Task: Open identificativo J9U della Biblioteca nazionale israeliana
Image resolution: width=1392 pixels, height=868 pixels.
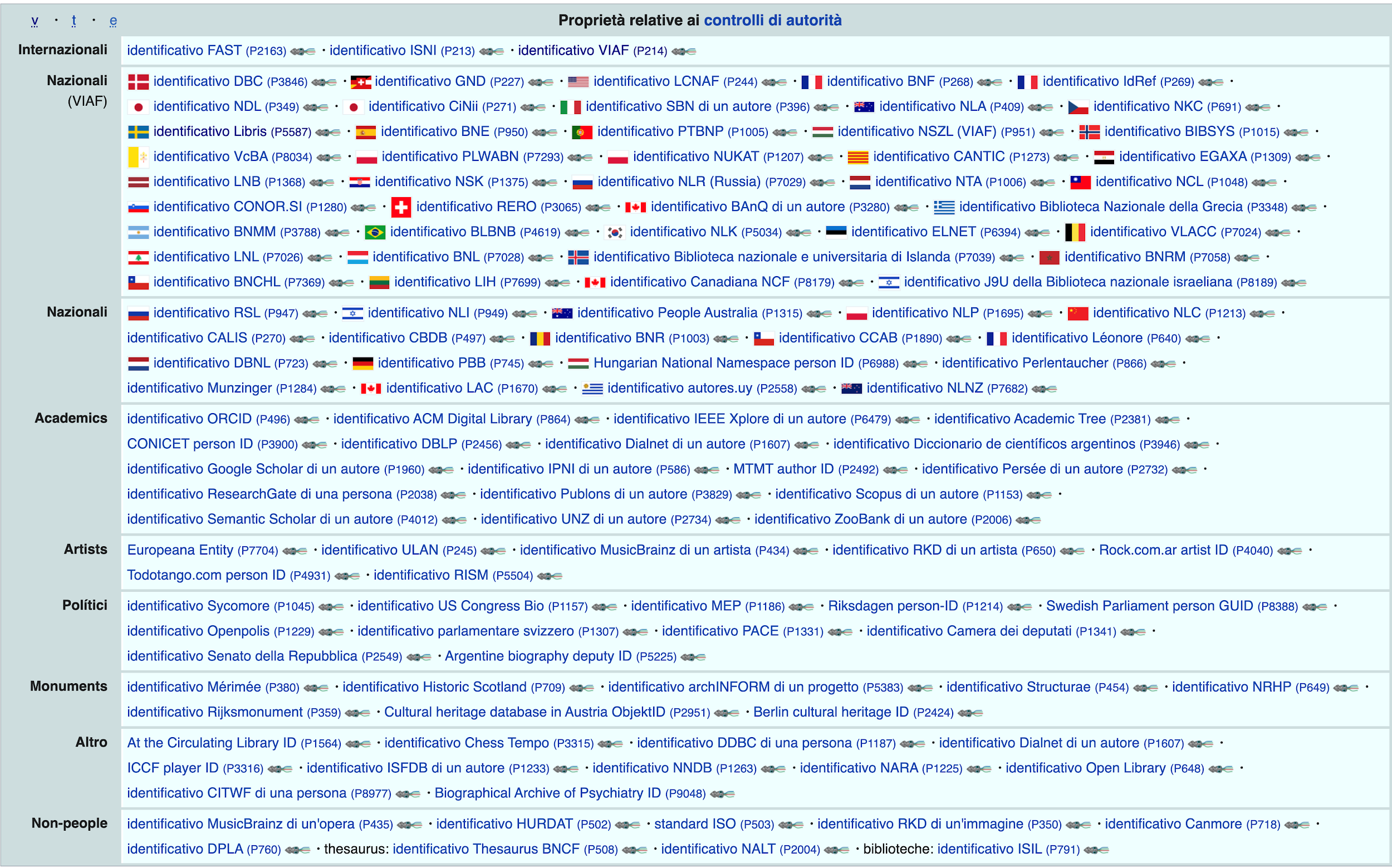Action: pyautogui.click(x=1090, y=282)
